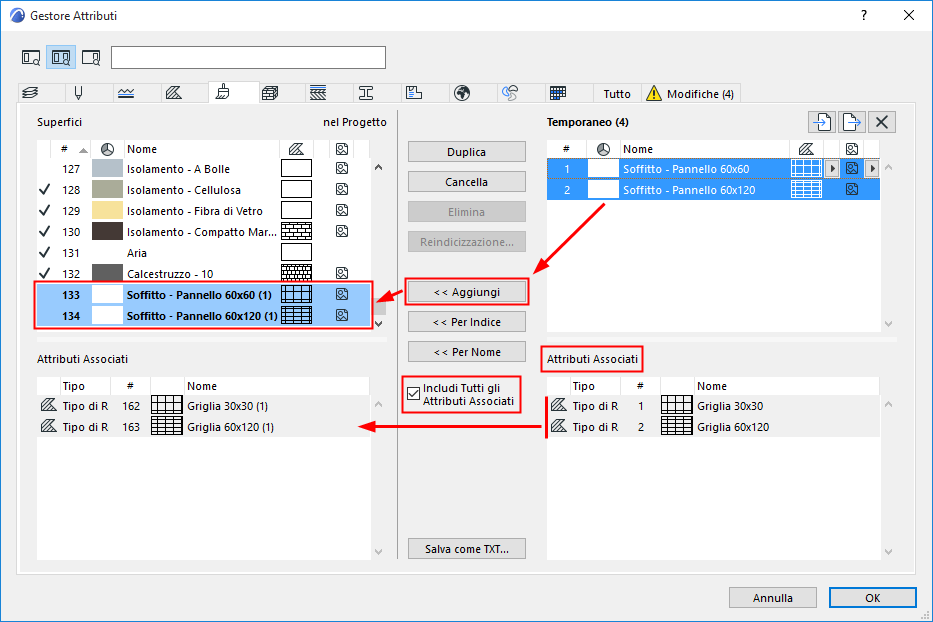Click dark swatch of Isolamento - Compatto Mar
The width and height of the screenshot is (933, 622).
coord(107,232)
